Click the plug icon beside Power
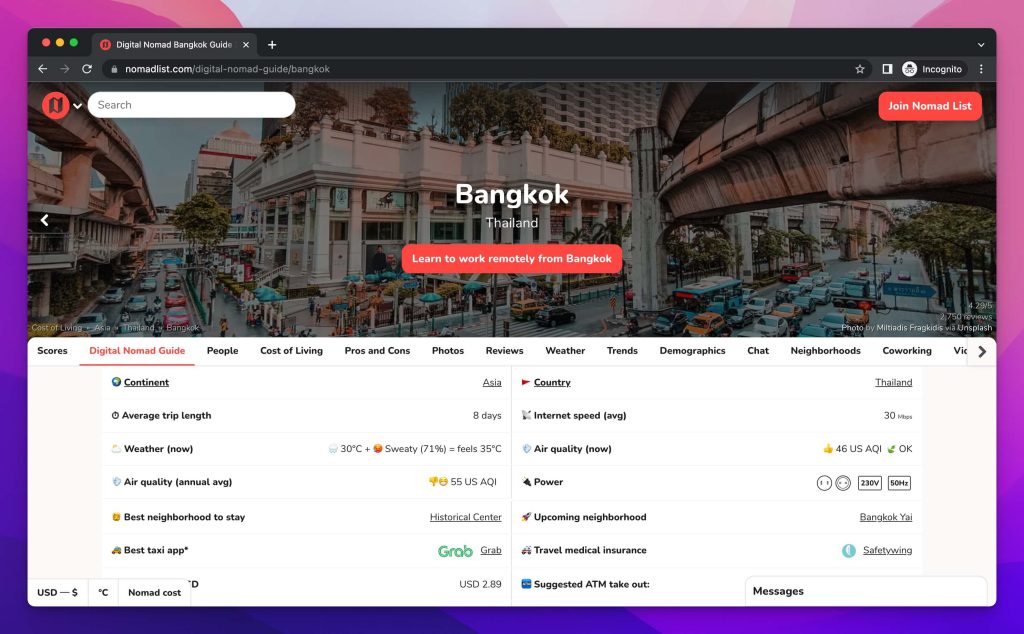Screen dimensions: 1024x634 (x=526, y=482)
